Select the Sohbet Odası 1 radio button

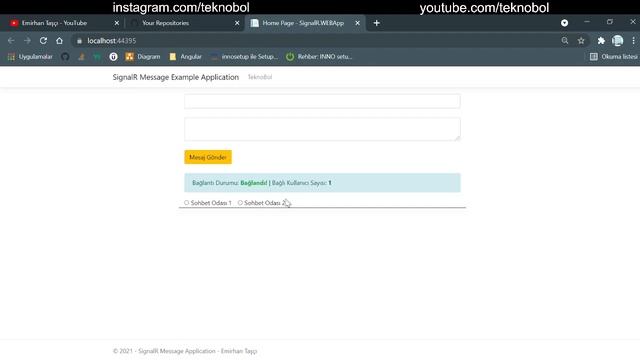tap(187, 203)
